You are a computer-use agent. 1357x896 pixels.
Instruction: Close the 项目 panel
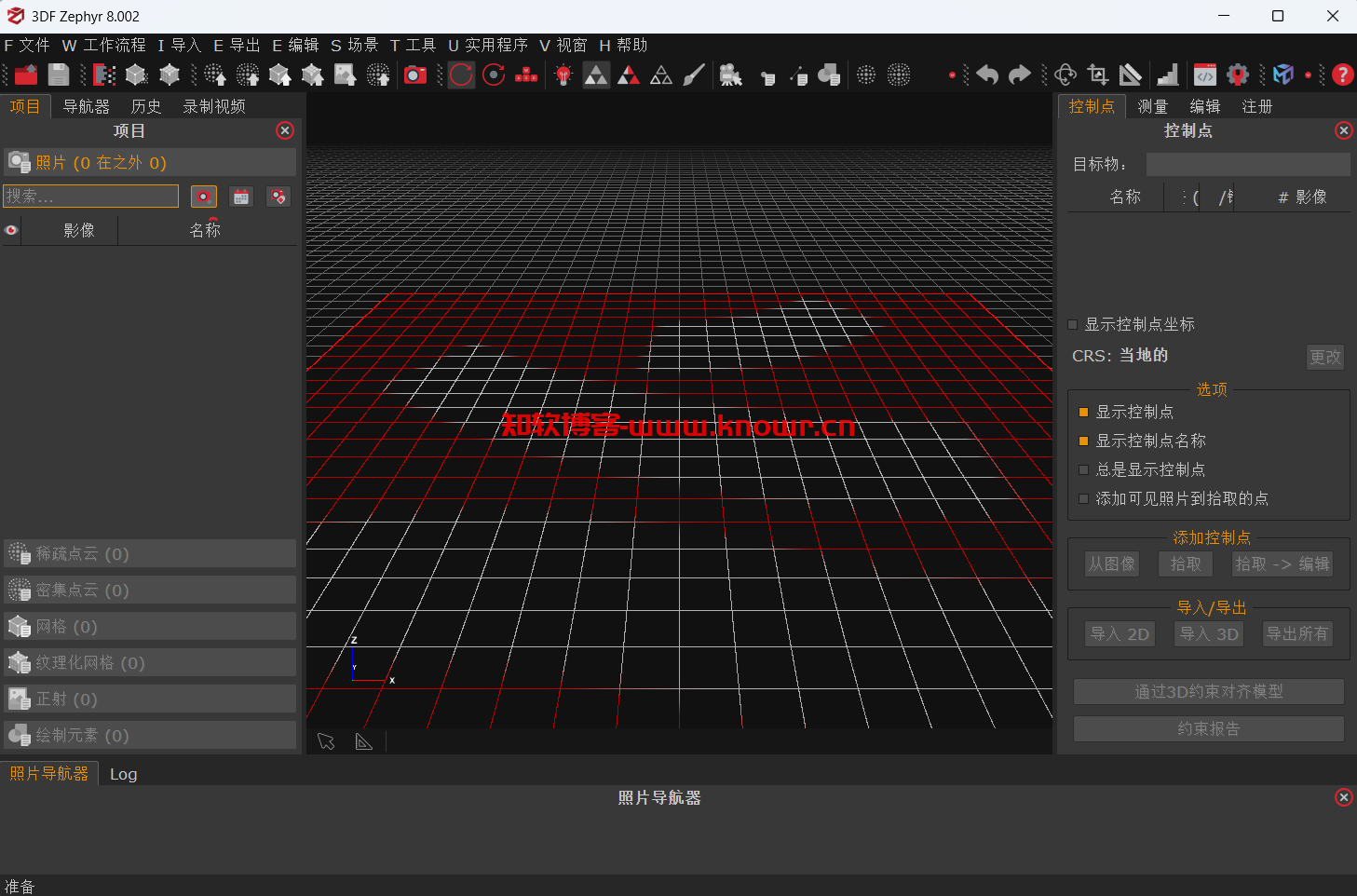point(285,130)
